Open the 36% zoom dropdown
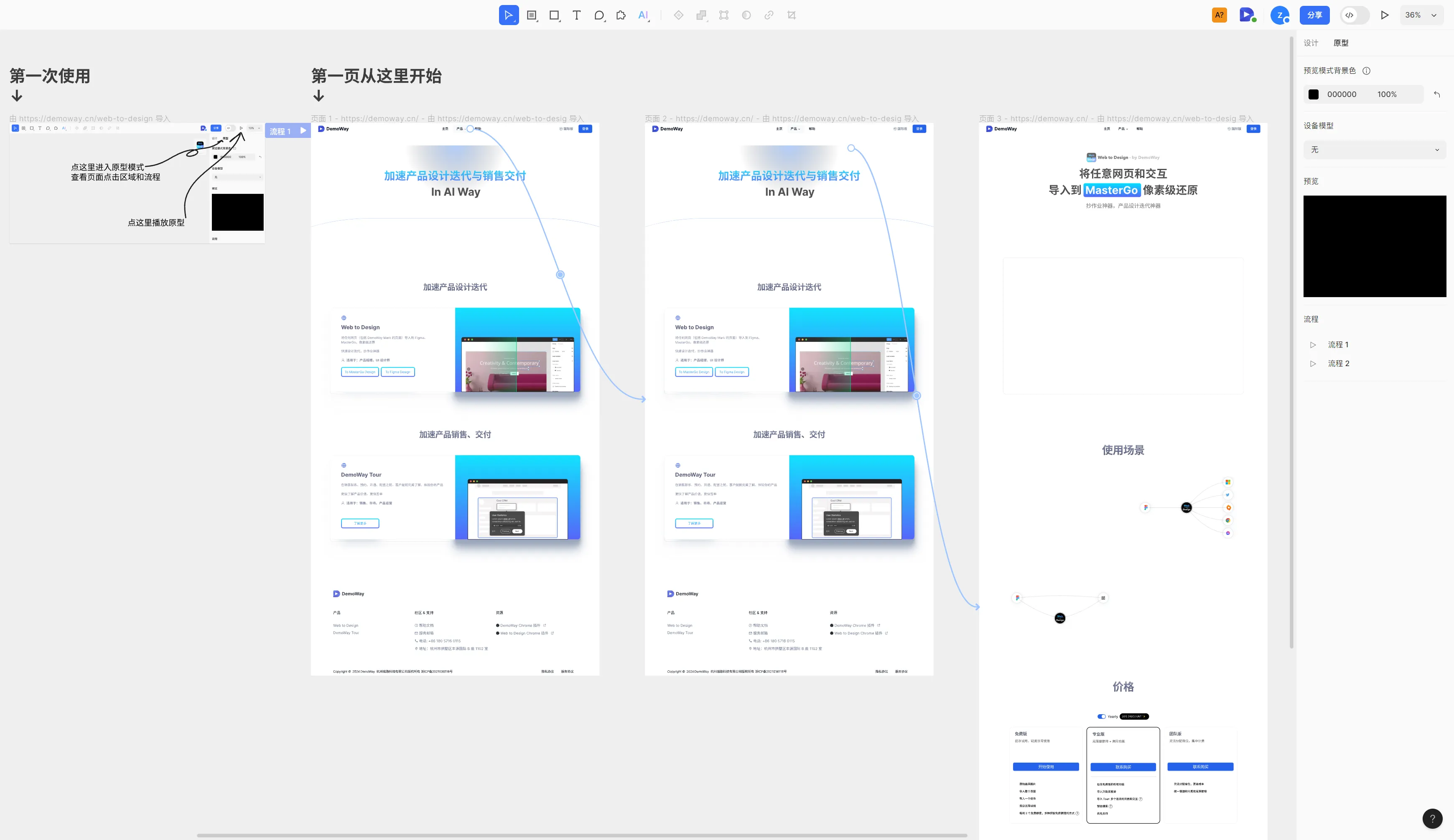The image size is (1454, 840). (x=1421, y=15)
